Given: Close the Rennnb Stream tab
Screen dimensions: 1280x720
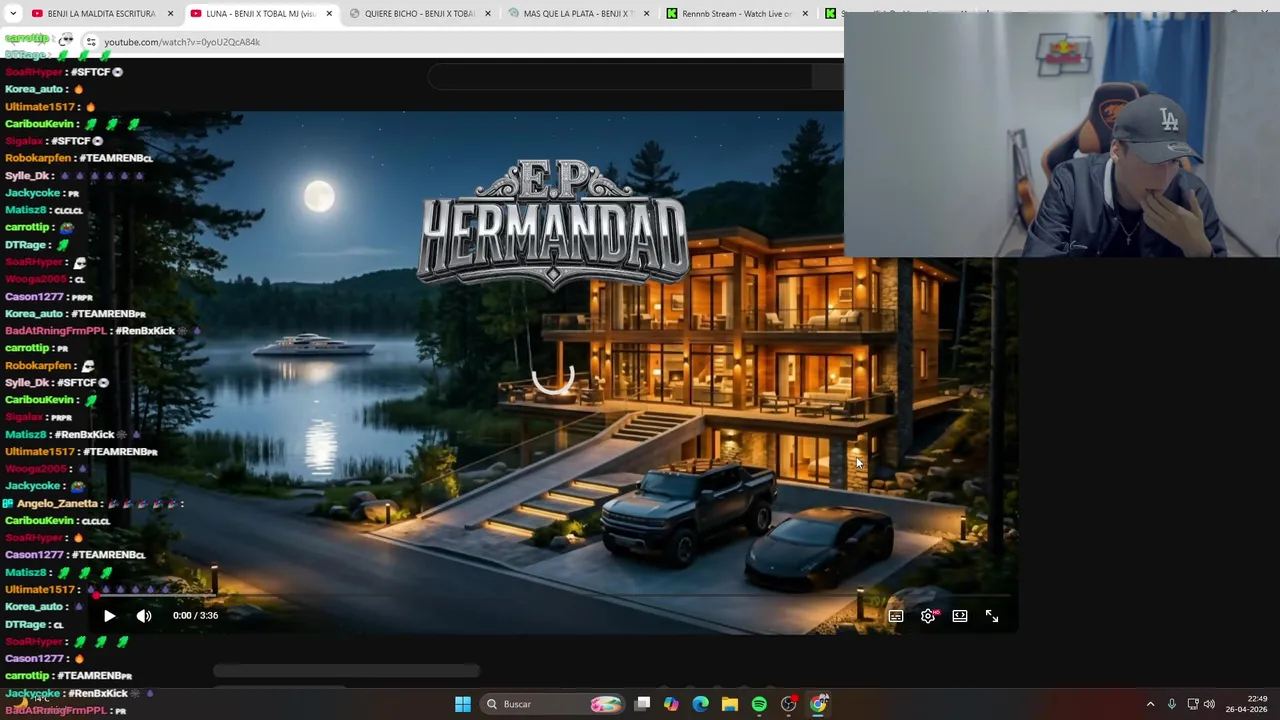Looking at the screenshot, I should tap(805, 14).
